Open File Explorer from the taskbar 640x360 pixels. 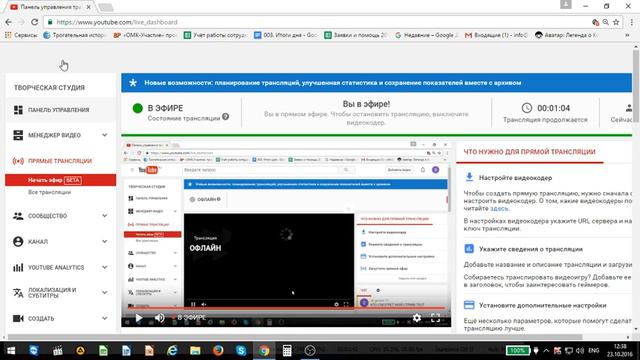pos(195,351)
